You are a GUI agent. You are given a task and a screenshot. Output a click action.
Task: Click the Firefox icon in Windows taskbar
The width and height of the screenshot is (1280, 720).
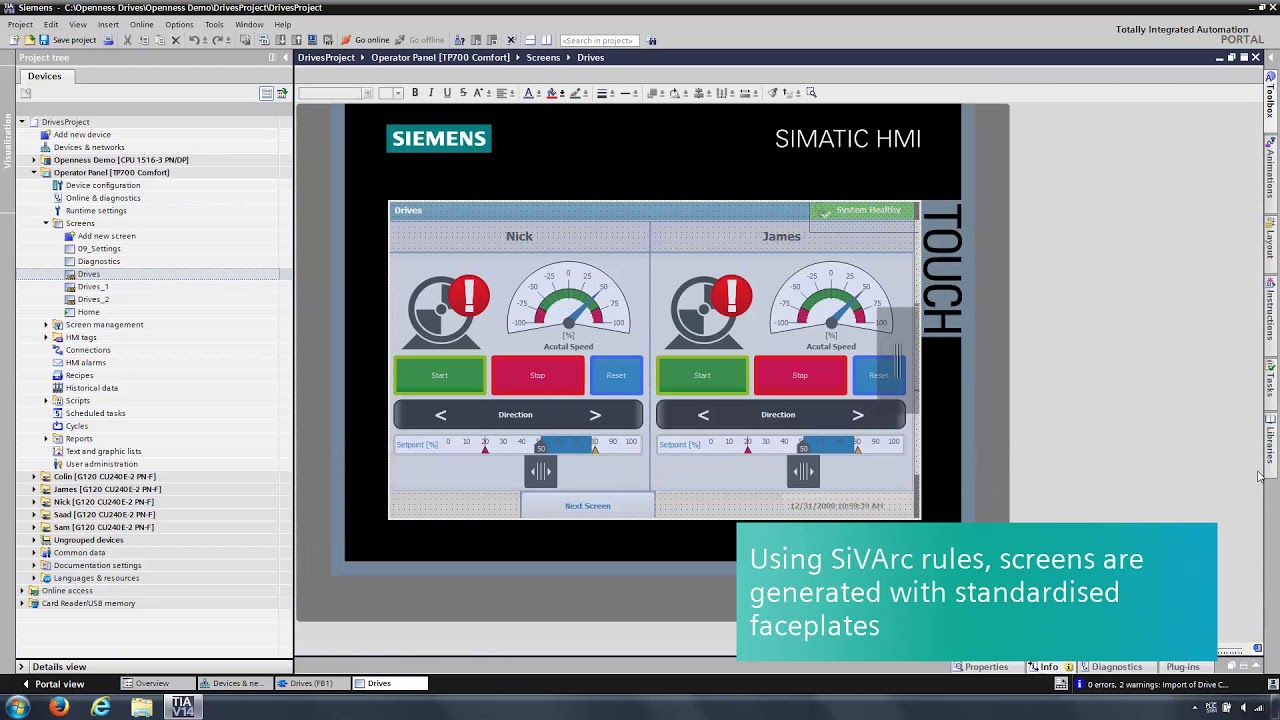coord(59,707)
